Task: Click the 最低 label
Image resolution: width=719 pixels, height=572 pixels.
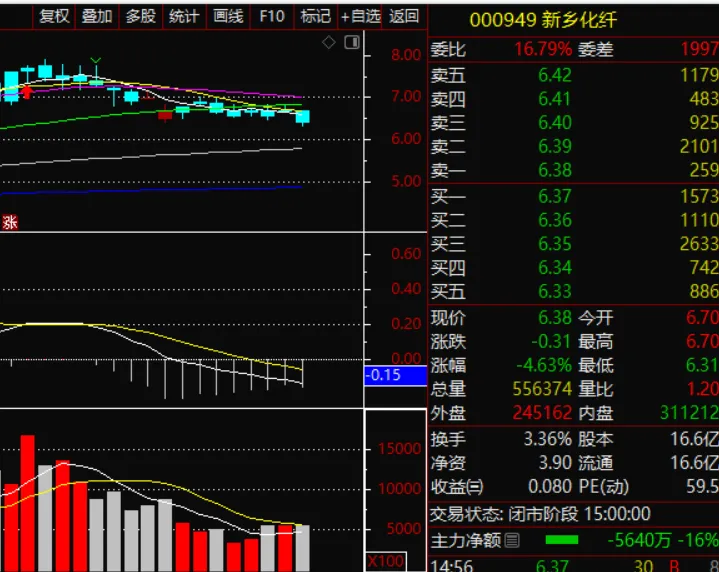Action: (595, 366)
